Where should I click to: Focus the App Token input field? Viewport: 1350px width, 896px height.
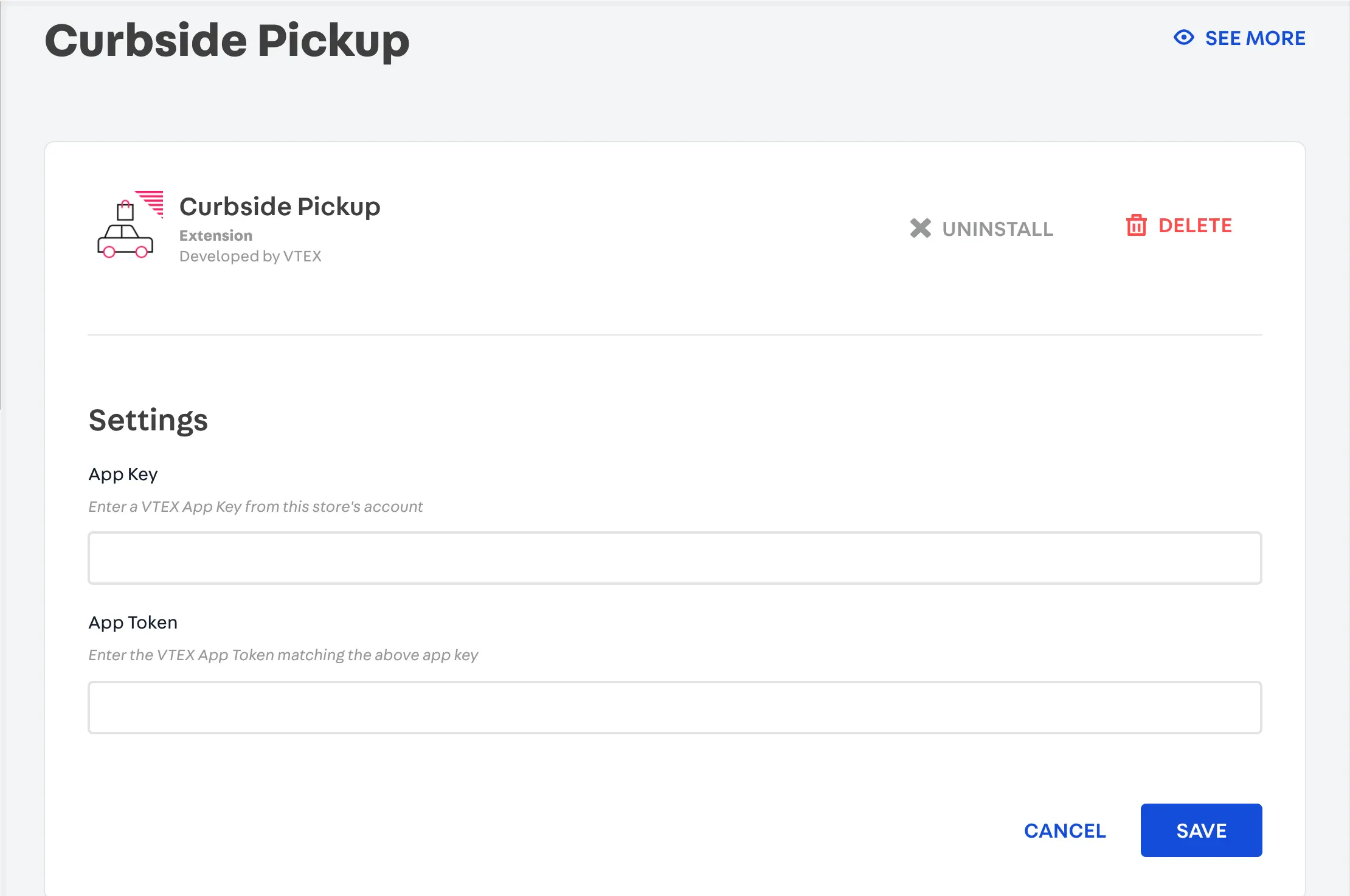pyautogui.click(x=674, y=708)
